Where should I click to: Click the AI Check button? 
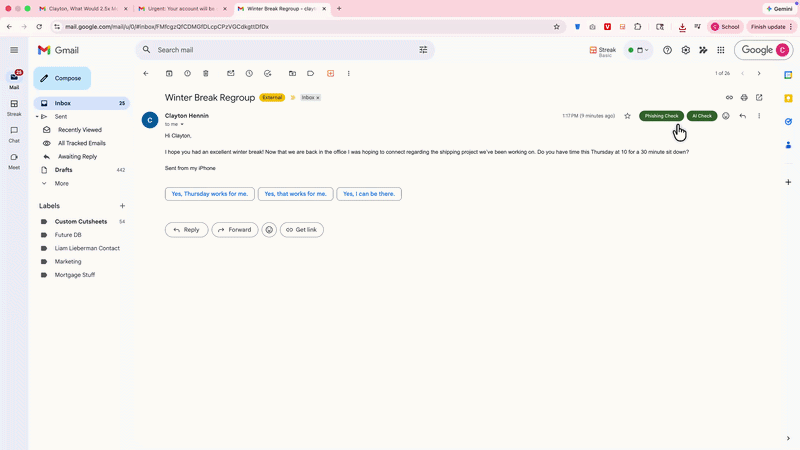(702, 116)
